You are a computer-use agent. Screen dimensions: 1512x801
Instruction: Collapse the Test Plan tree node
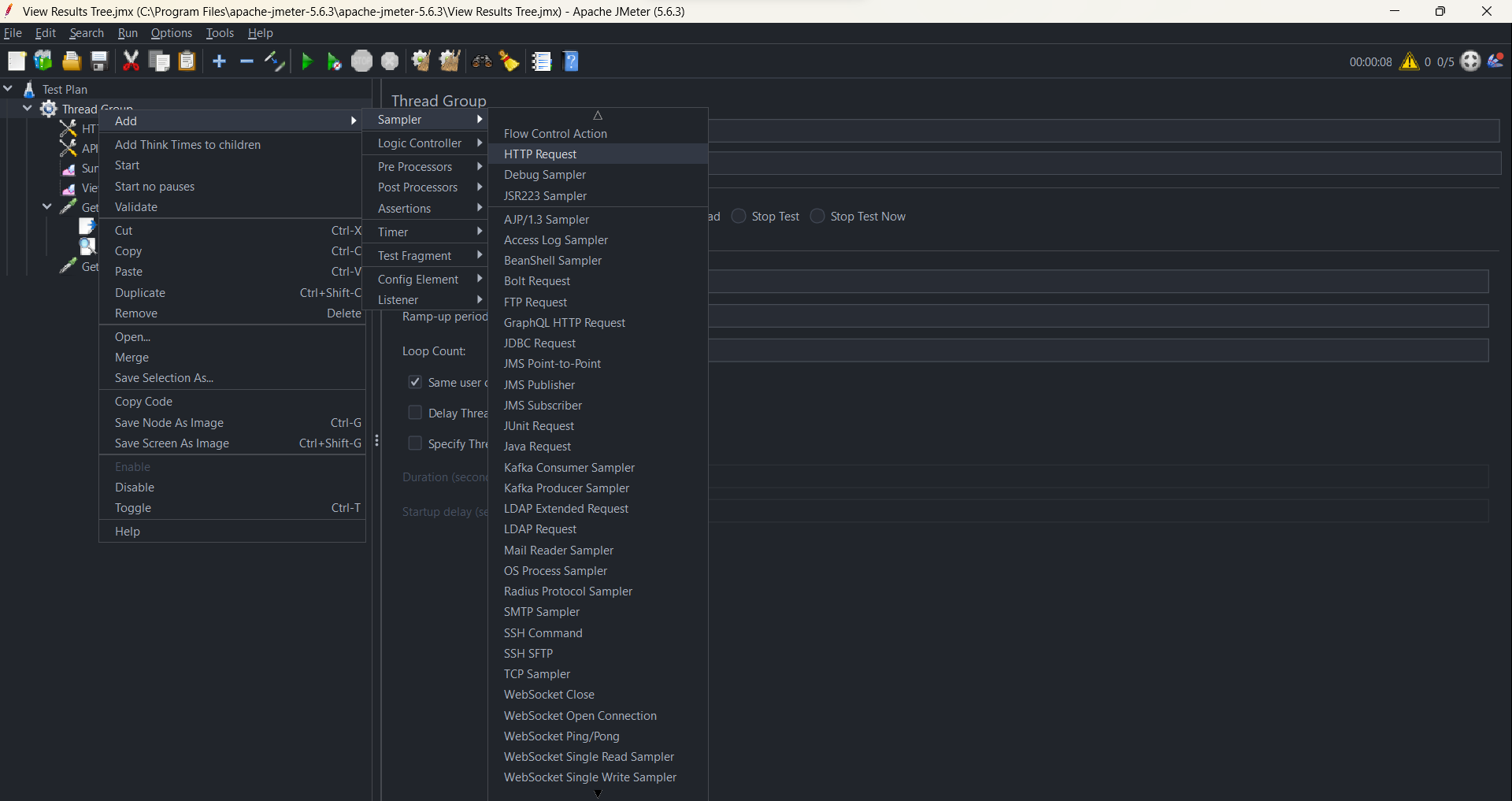(8, 88)
